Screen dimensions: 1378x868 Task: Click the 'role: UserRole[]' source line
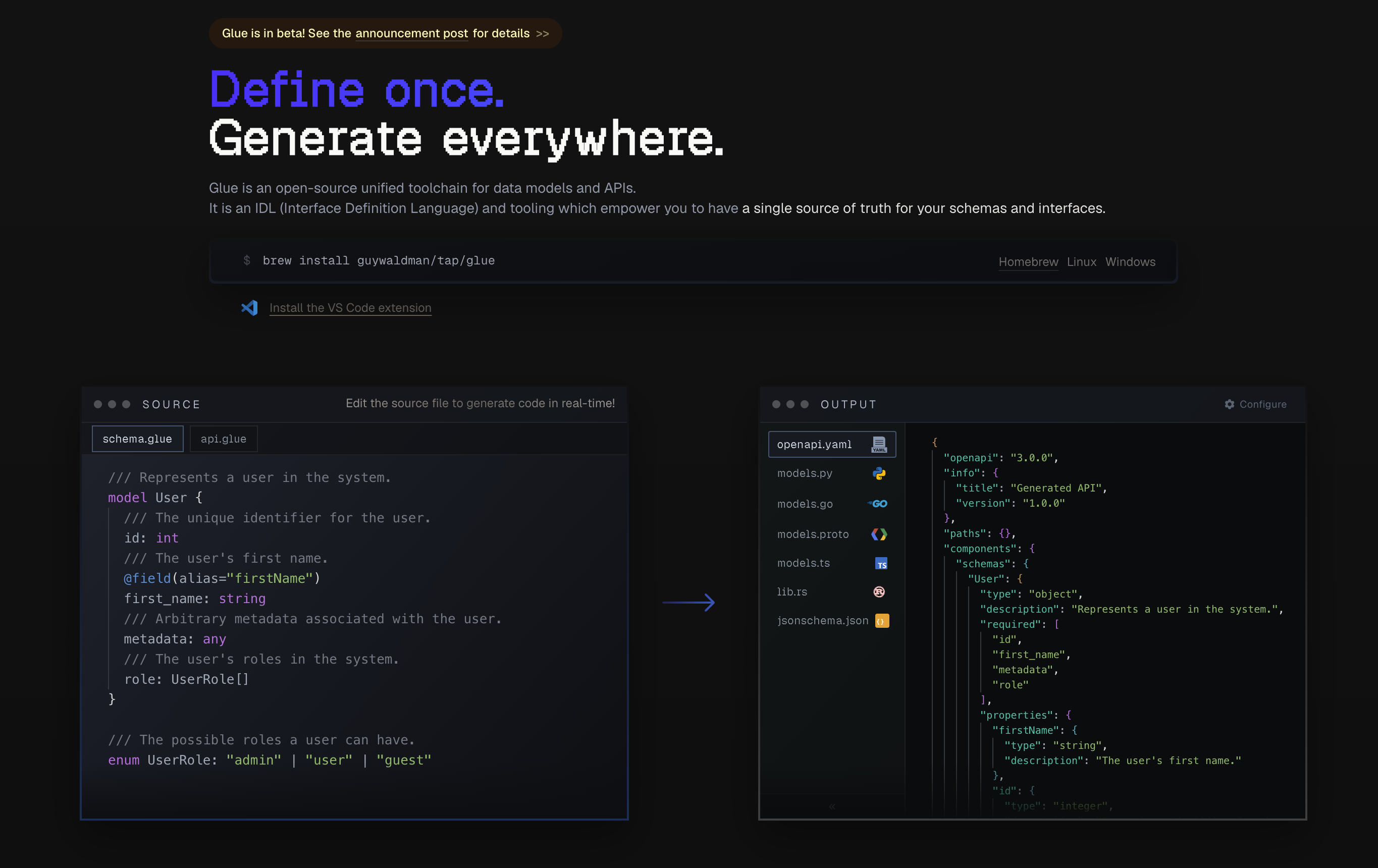tap(187, 680)
